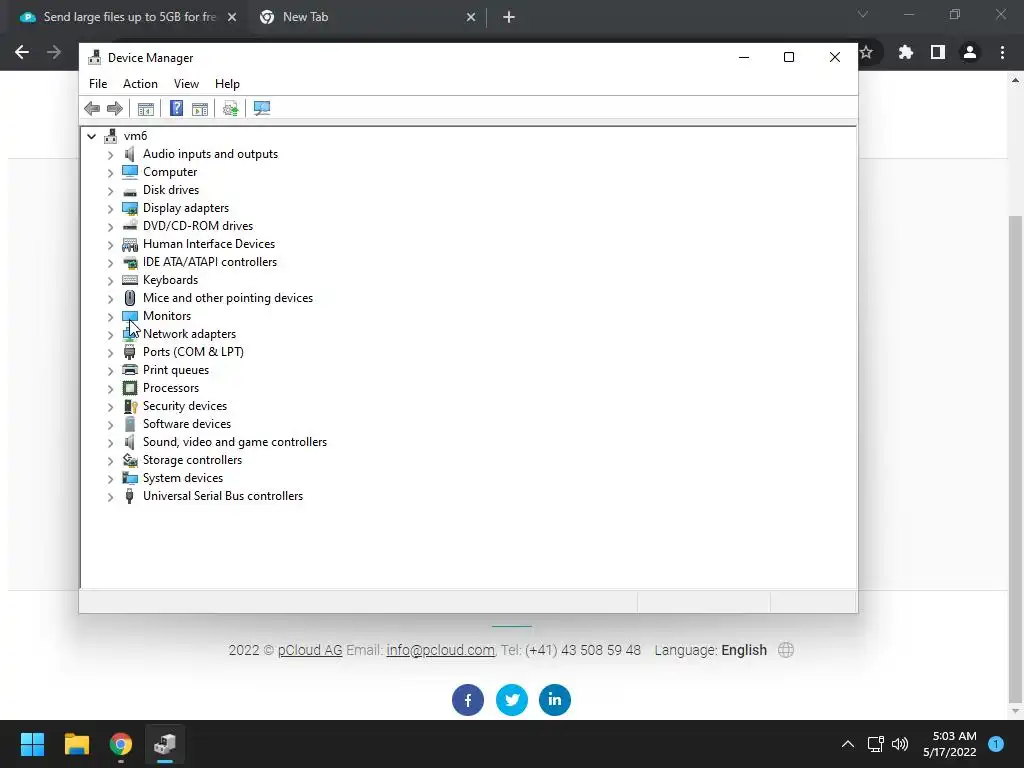Select the Security devices tree item text

point(185,406)
